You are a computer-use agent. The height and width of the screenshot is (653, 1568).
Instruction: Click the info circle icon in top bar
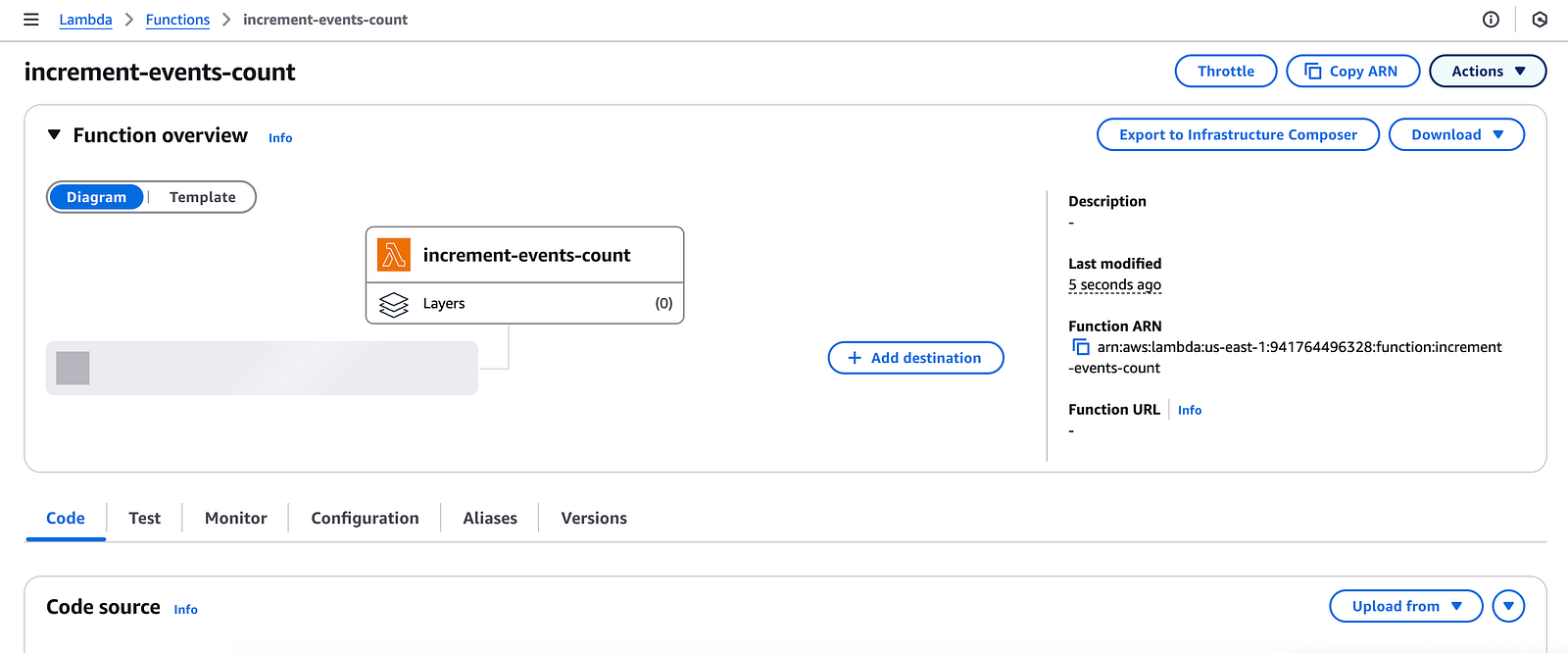(1491, 20)
